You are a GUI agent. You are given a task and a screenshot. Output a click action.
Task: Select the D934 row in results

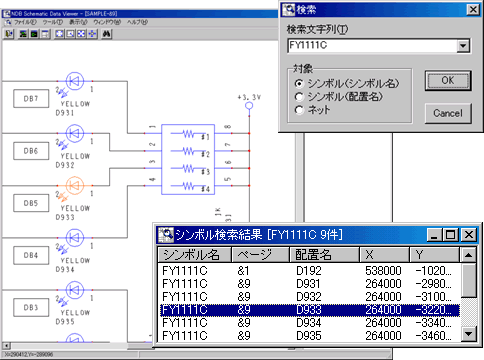pos(309,323)
